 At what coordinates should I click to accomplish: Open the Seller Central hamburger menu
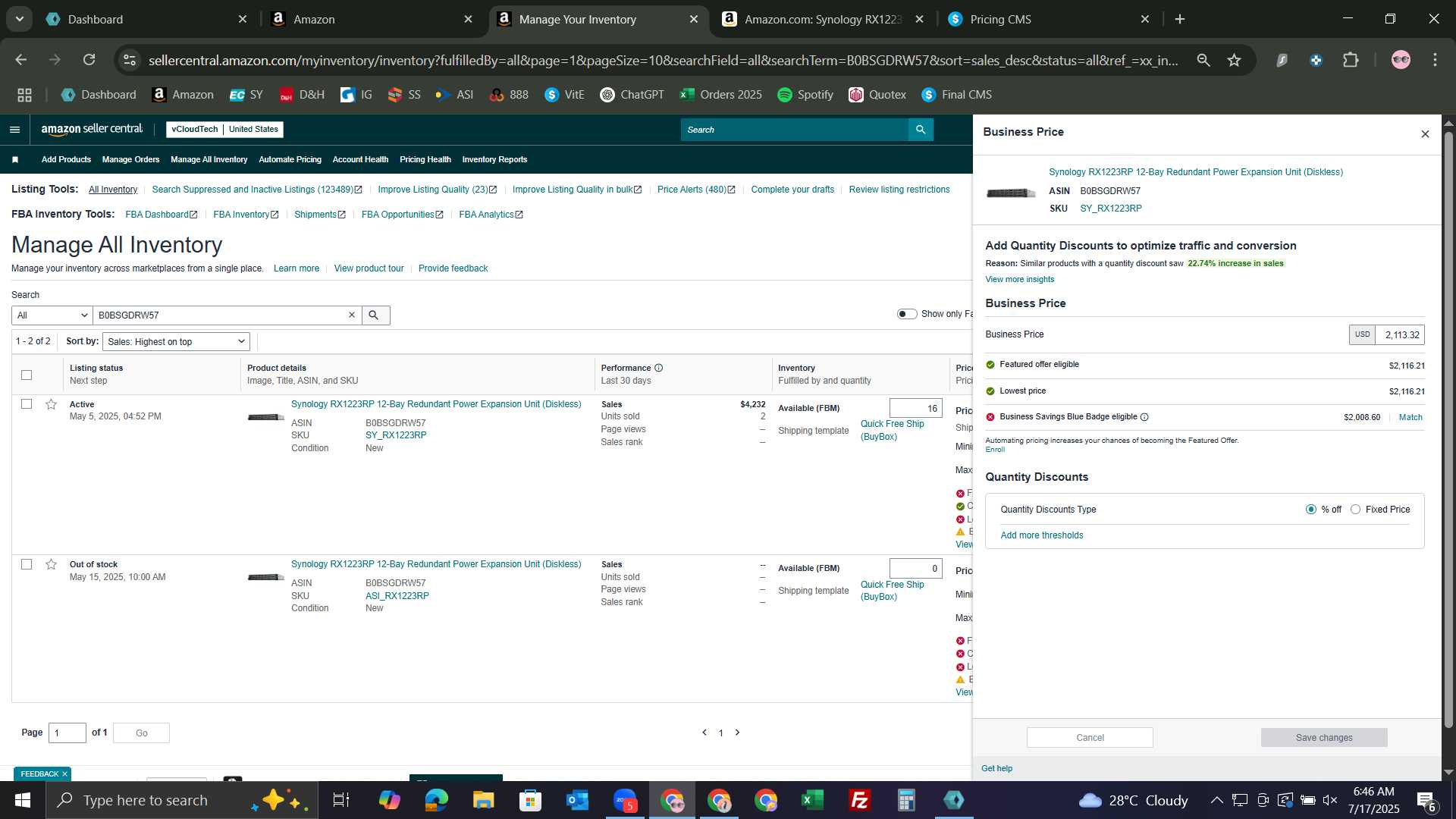pyautogui.click(x=14, y=130)
